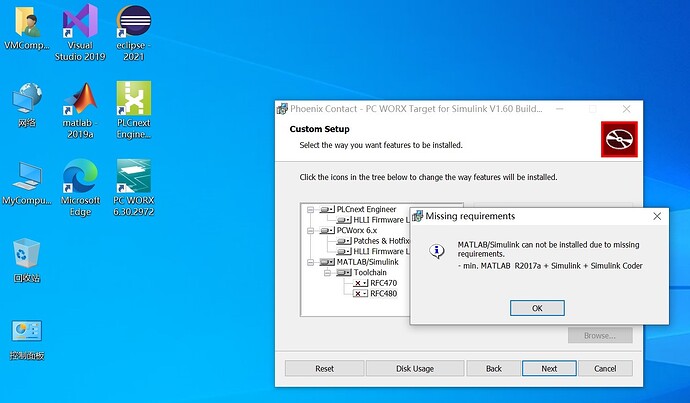Open install-state dropdown for HLLI Firmware under PCWorx 6.x
Image resolution: width=690 pixels, height=403 pixels.
coord(344,252)
